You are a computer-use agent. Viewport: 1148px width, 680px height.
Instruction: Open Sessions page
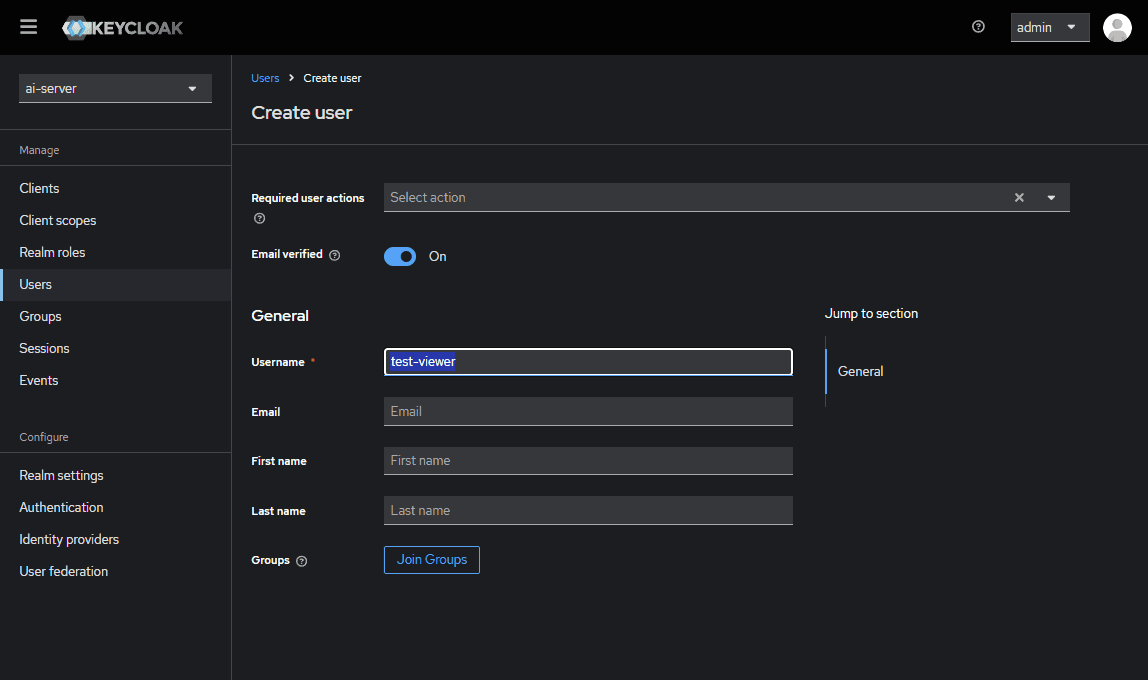pyautogui.click(x=116, y=348)
